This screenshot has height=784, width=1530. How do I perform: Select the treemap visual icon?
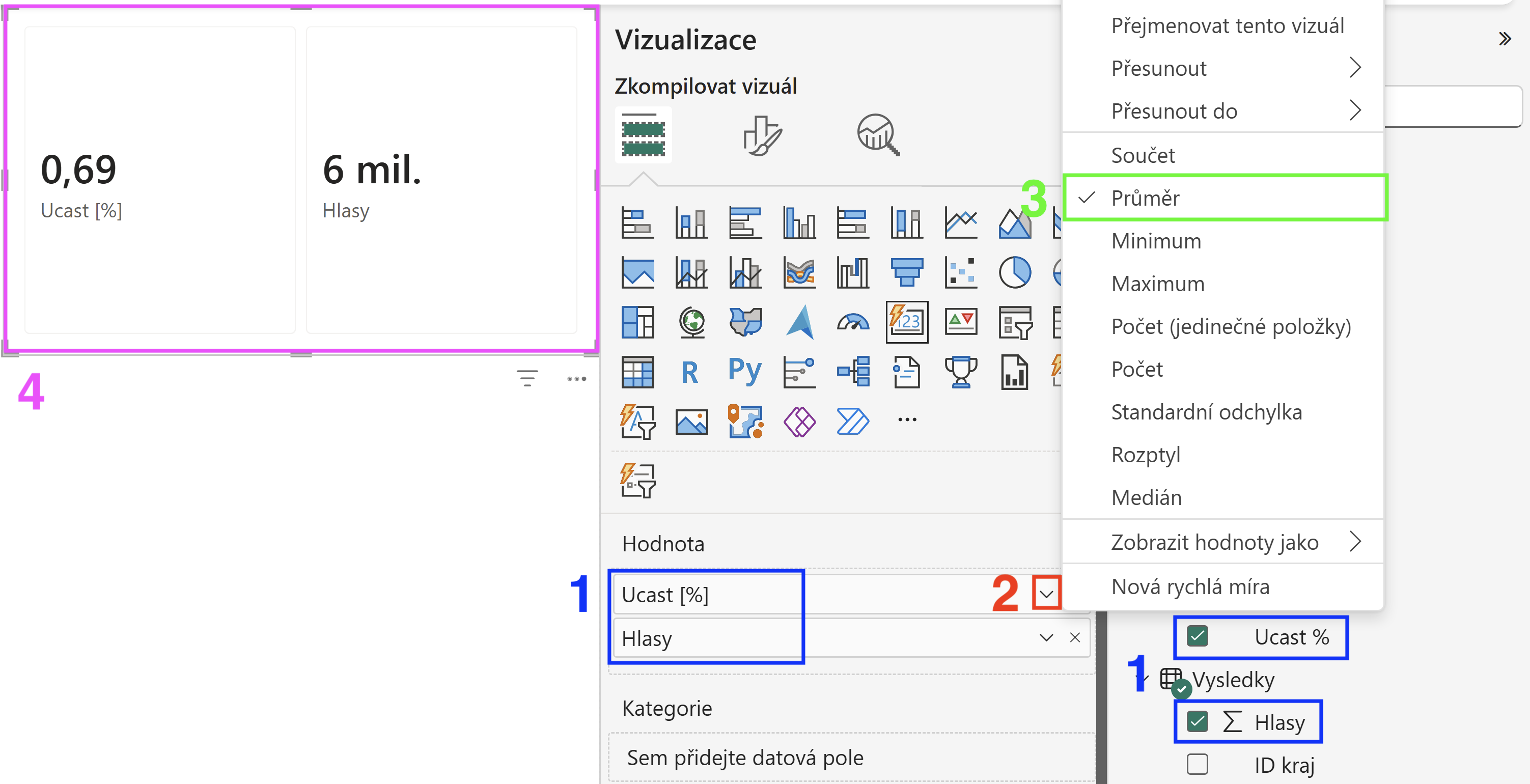coord(637,323)
